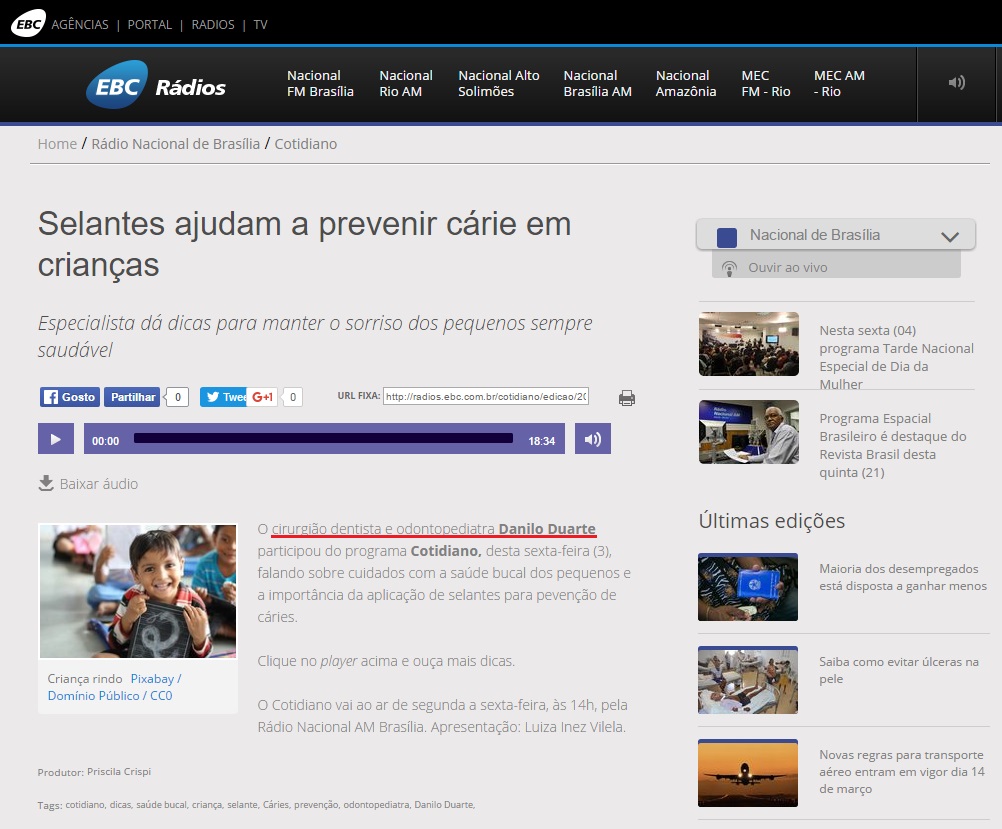
Task: Click Ouvir ao vivo live listening
Action: (787, 268)
